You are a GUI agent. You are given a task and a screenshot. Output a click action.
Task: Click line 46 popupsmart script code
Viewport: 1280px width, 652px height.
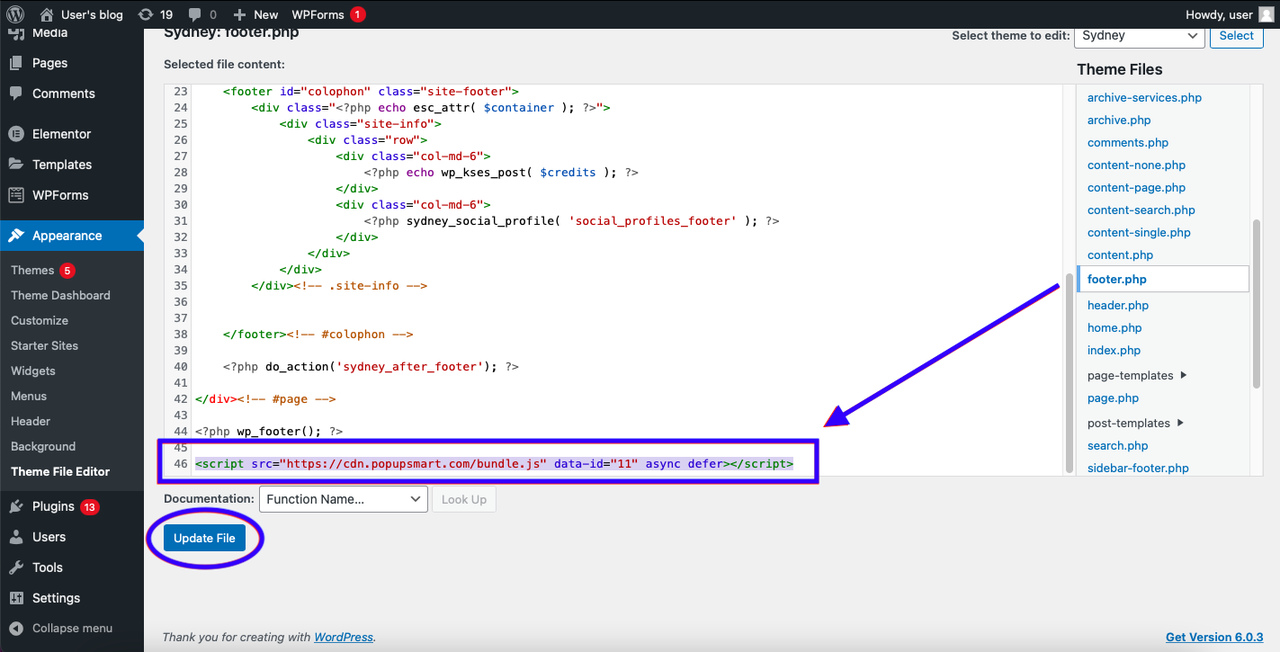tap(494, 464)
